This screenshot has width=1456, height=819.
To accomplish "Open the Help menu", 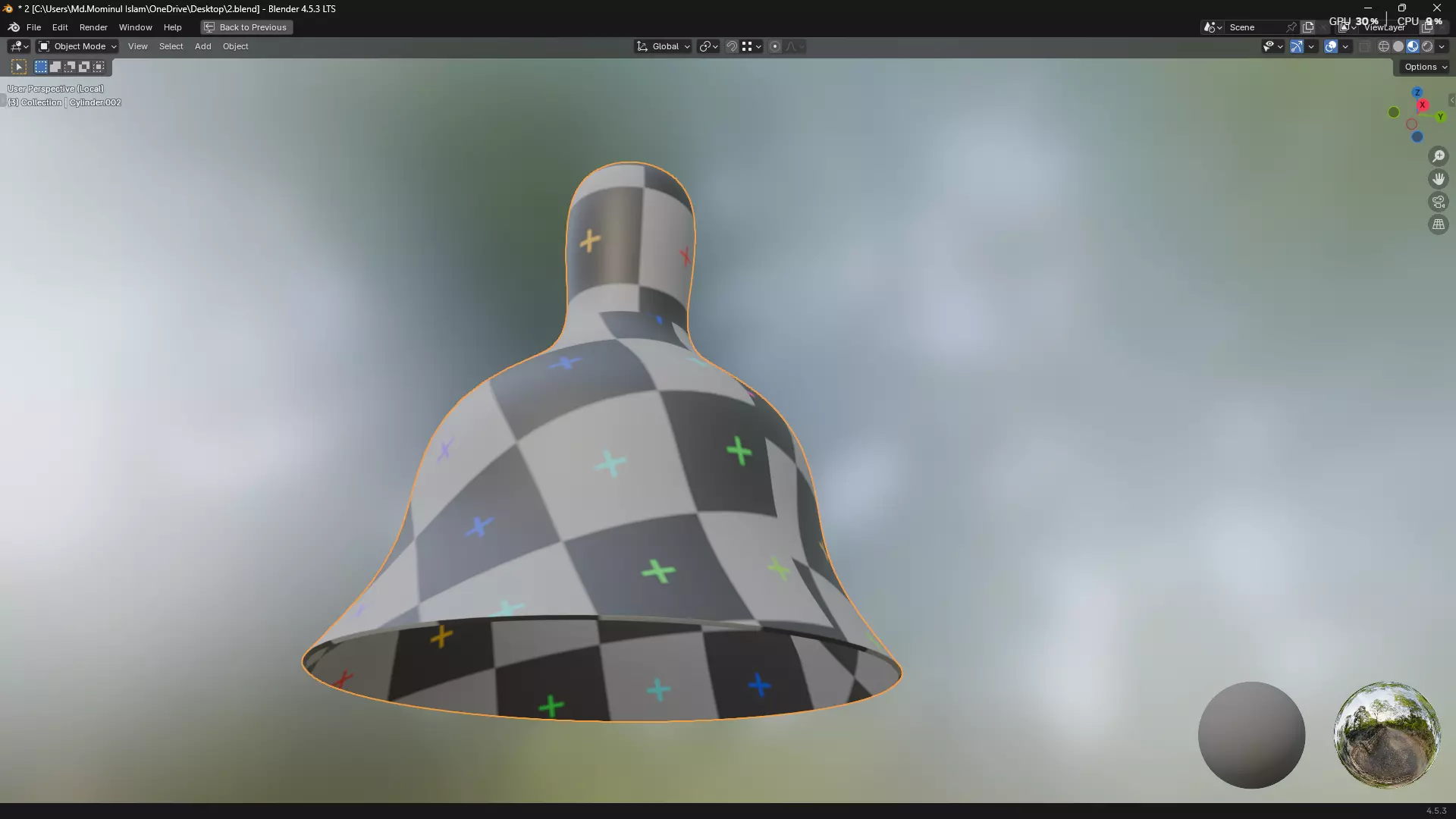I will point(172,27).
